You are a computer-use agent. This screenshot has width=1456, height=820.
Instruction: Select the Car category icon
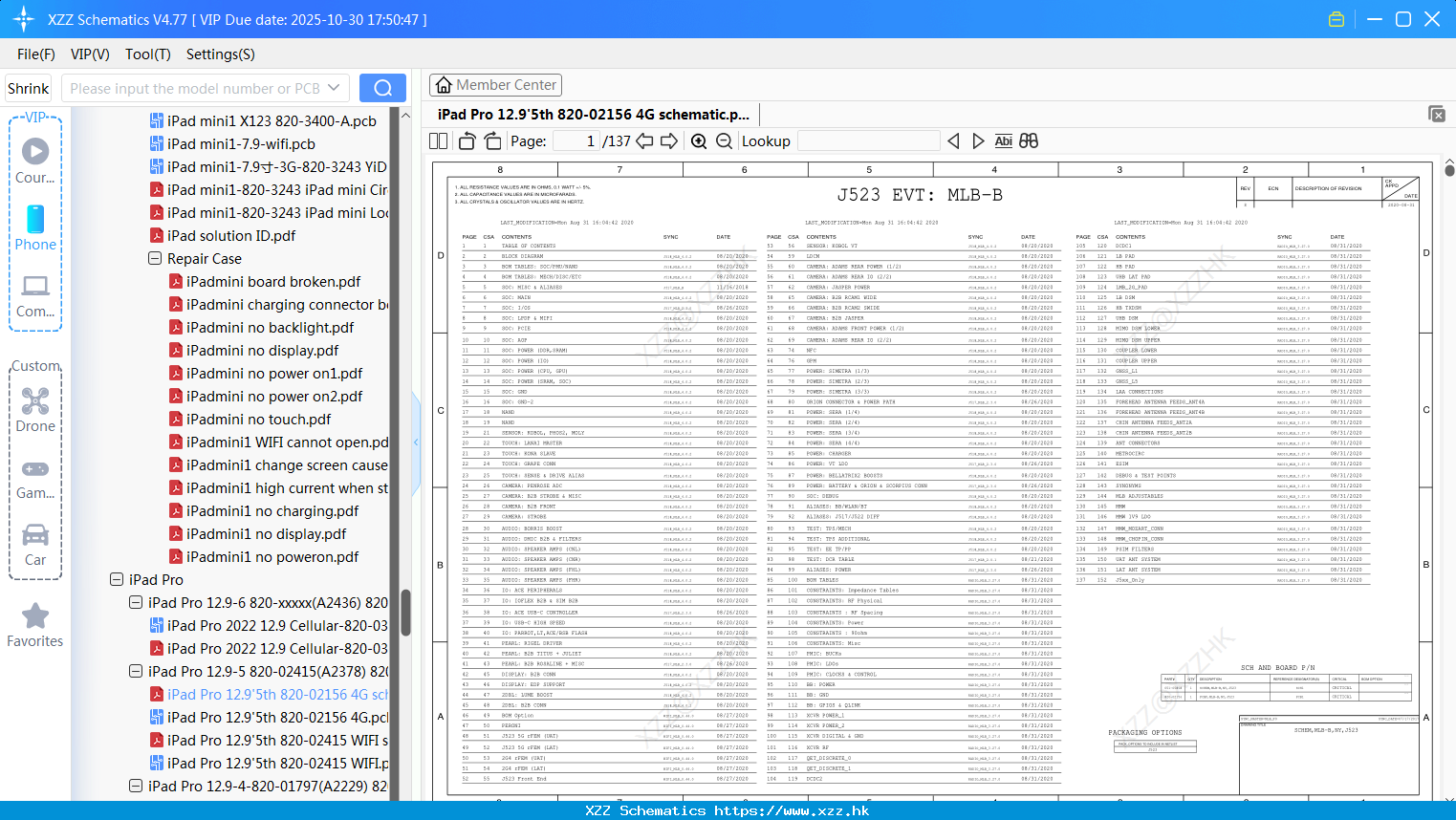pyautogui.click(x=35, y=545)
